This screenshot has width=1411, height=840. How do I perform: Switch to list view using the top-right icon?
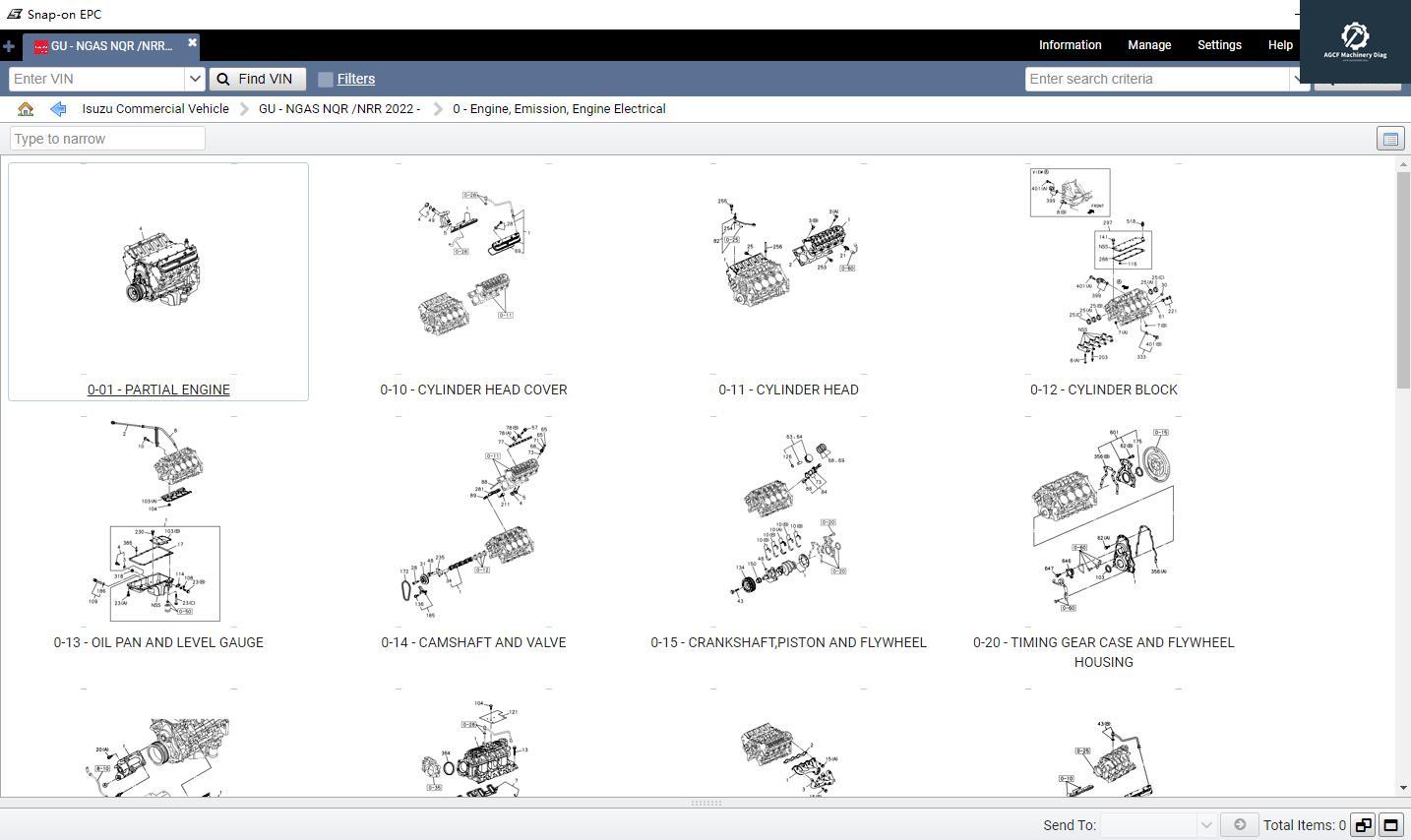pos(1389,138)
